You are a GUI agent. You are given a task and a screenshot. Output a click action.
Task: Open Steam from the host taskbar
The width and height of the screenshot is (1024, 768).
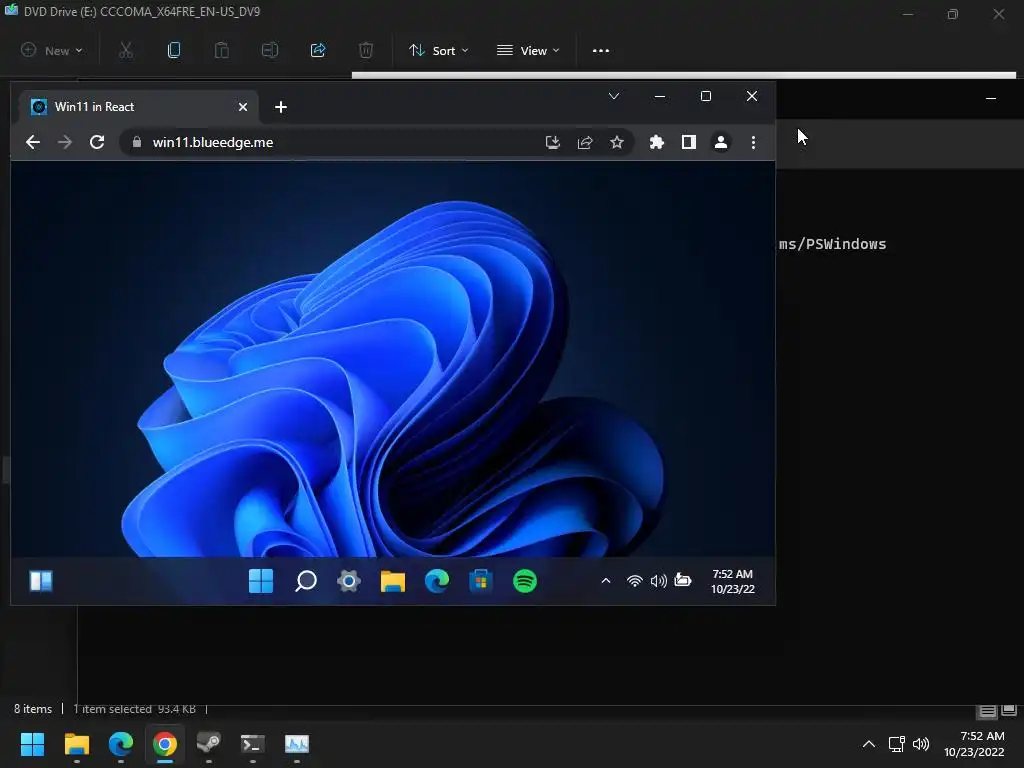(x=209, y=744)
